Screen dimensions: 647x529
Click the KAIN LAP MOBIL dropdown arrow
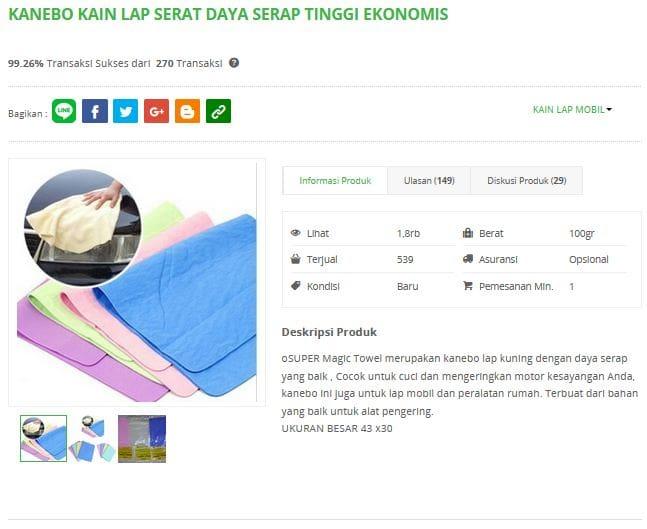609,110
